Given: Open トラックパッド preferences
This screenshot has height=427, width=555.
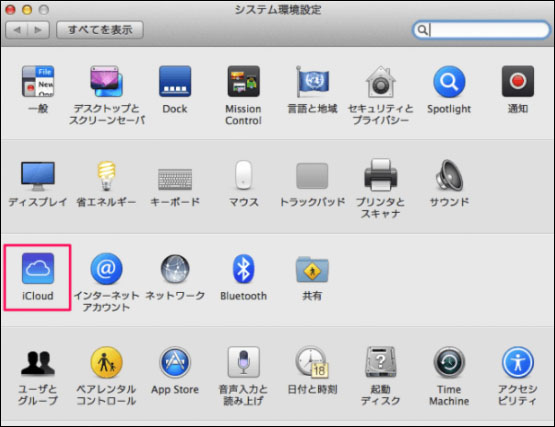Looking at the screenshot, I should (312, 176).
